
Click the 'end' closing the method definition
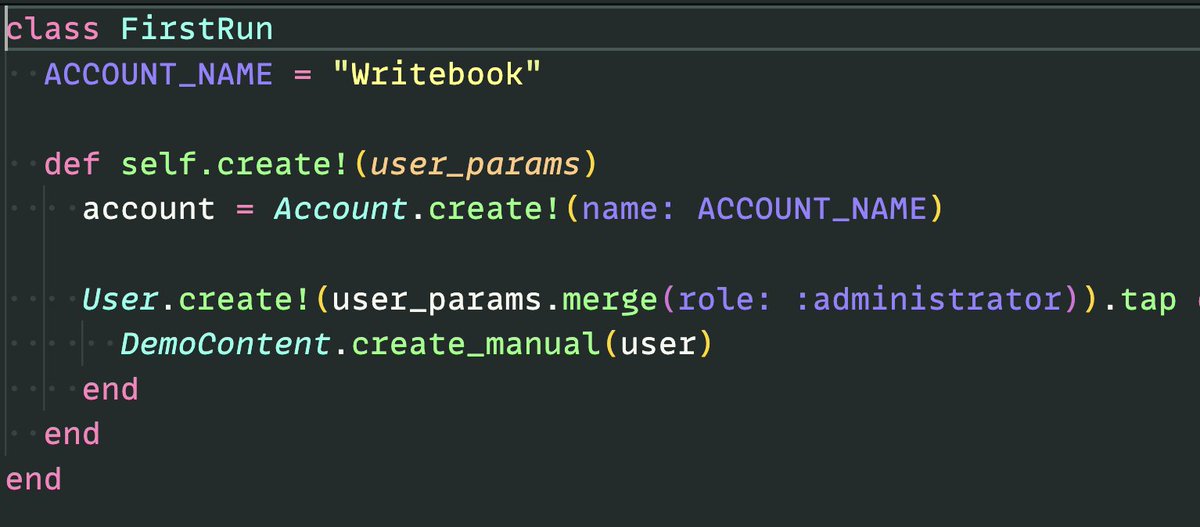pos(72,434)
